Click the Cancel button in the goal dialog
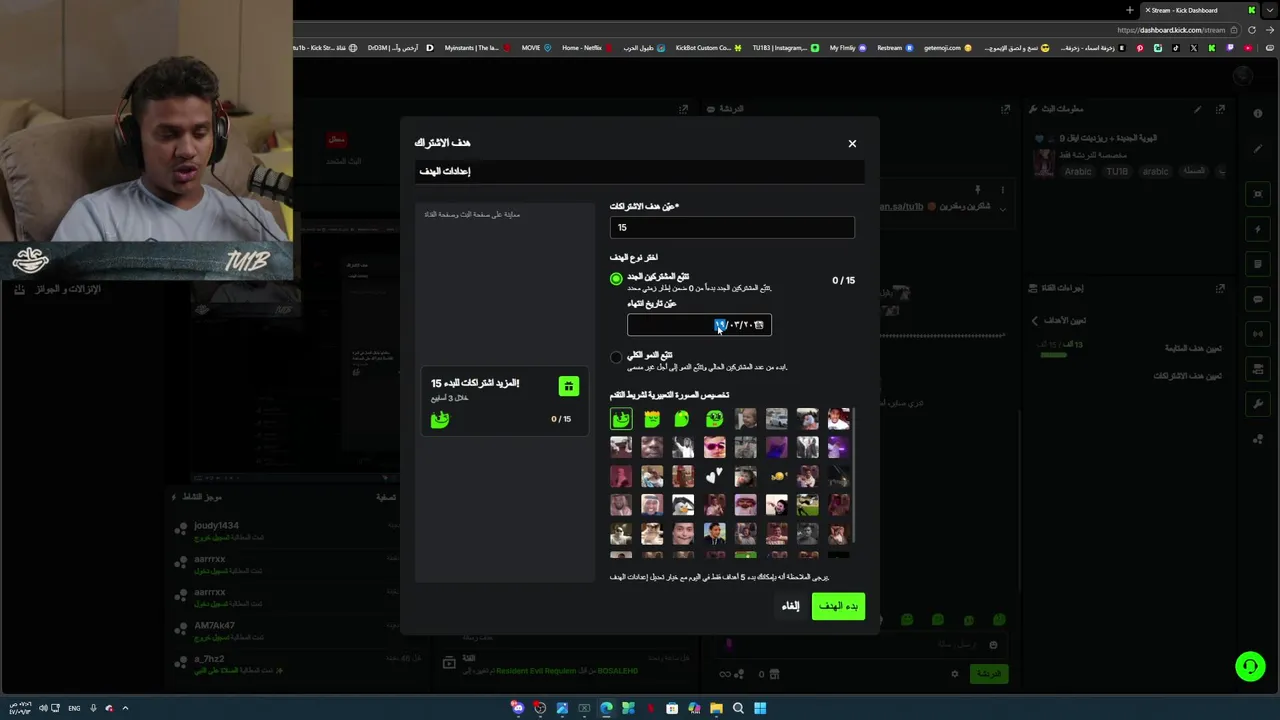This screenshot has height=720, width=1280. click(x=790, y=606)
